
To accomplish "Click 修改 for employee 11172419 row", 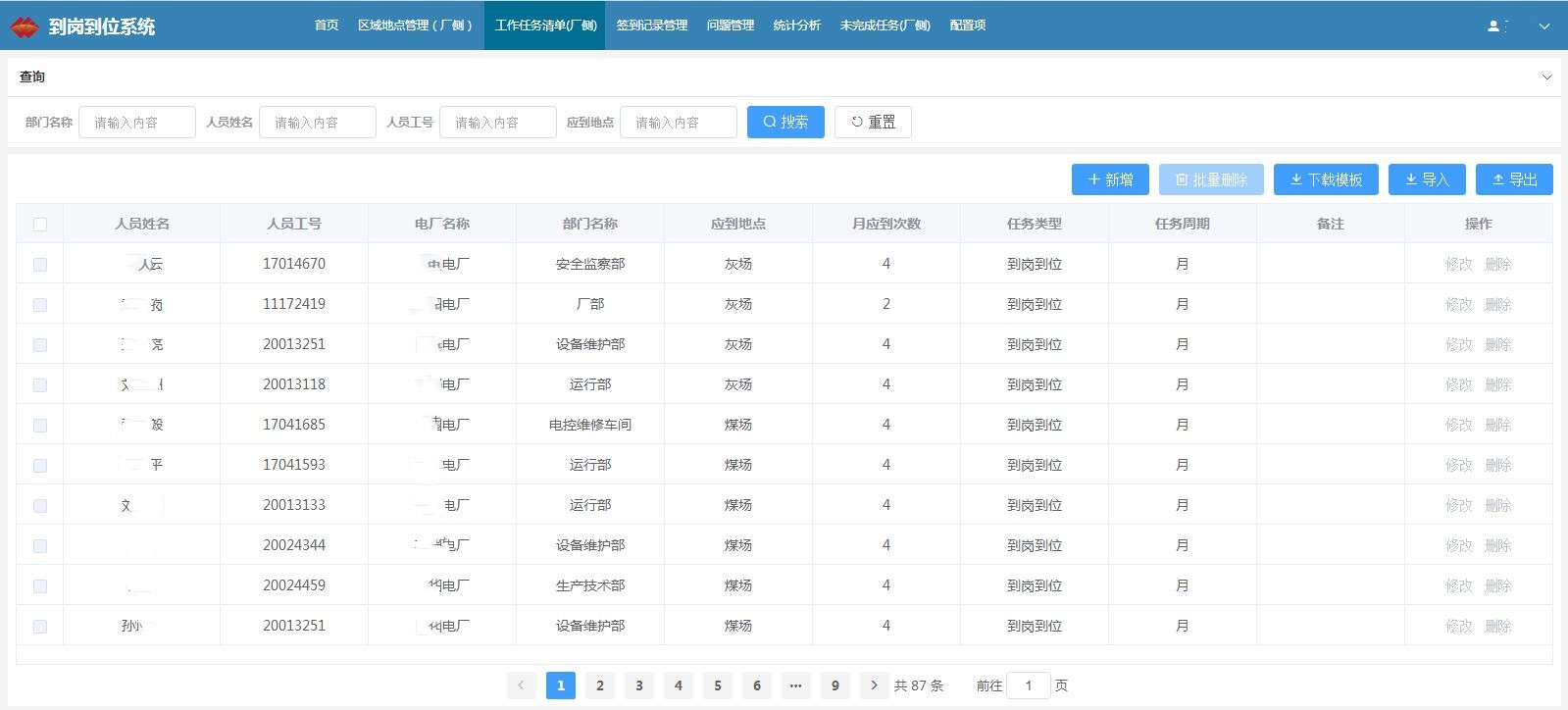I will click(1458, 305).
